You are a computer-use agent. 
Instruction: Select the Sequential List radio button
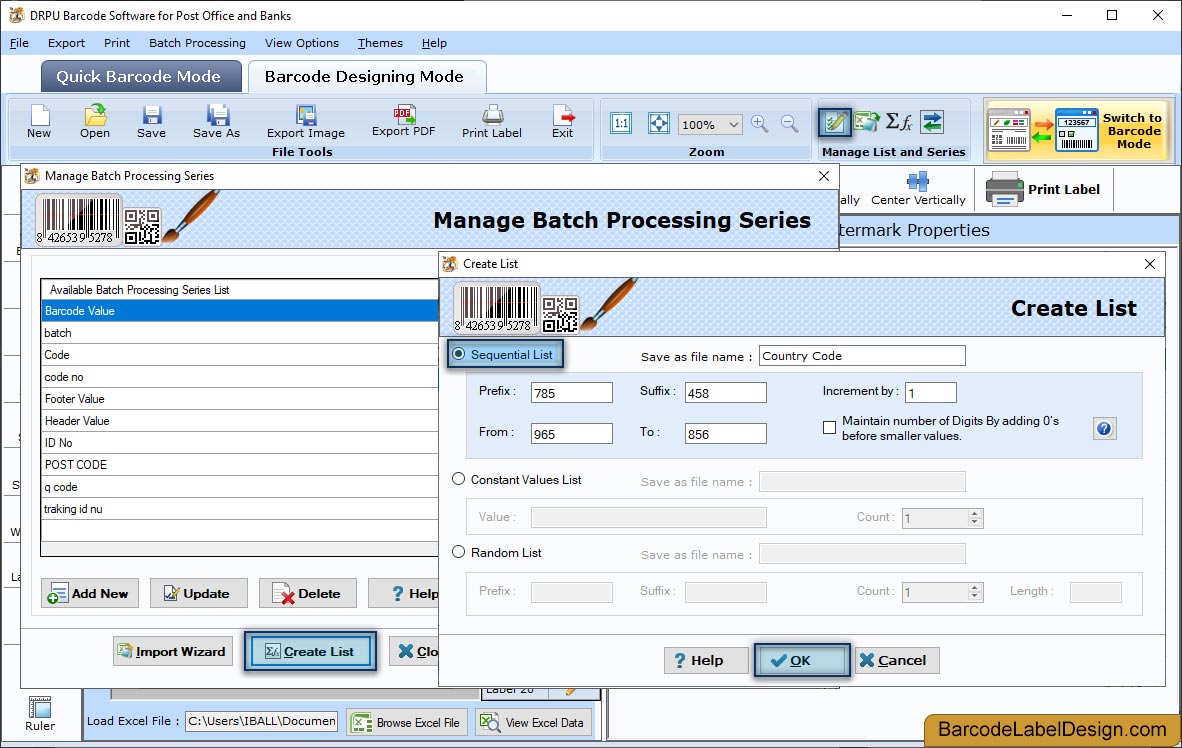(x=458, y=354)
